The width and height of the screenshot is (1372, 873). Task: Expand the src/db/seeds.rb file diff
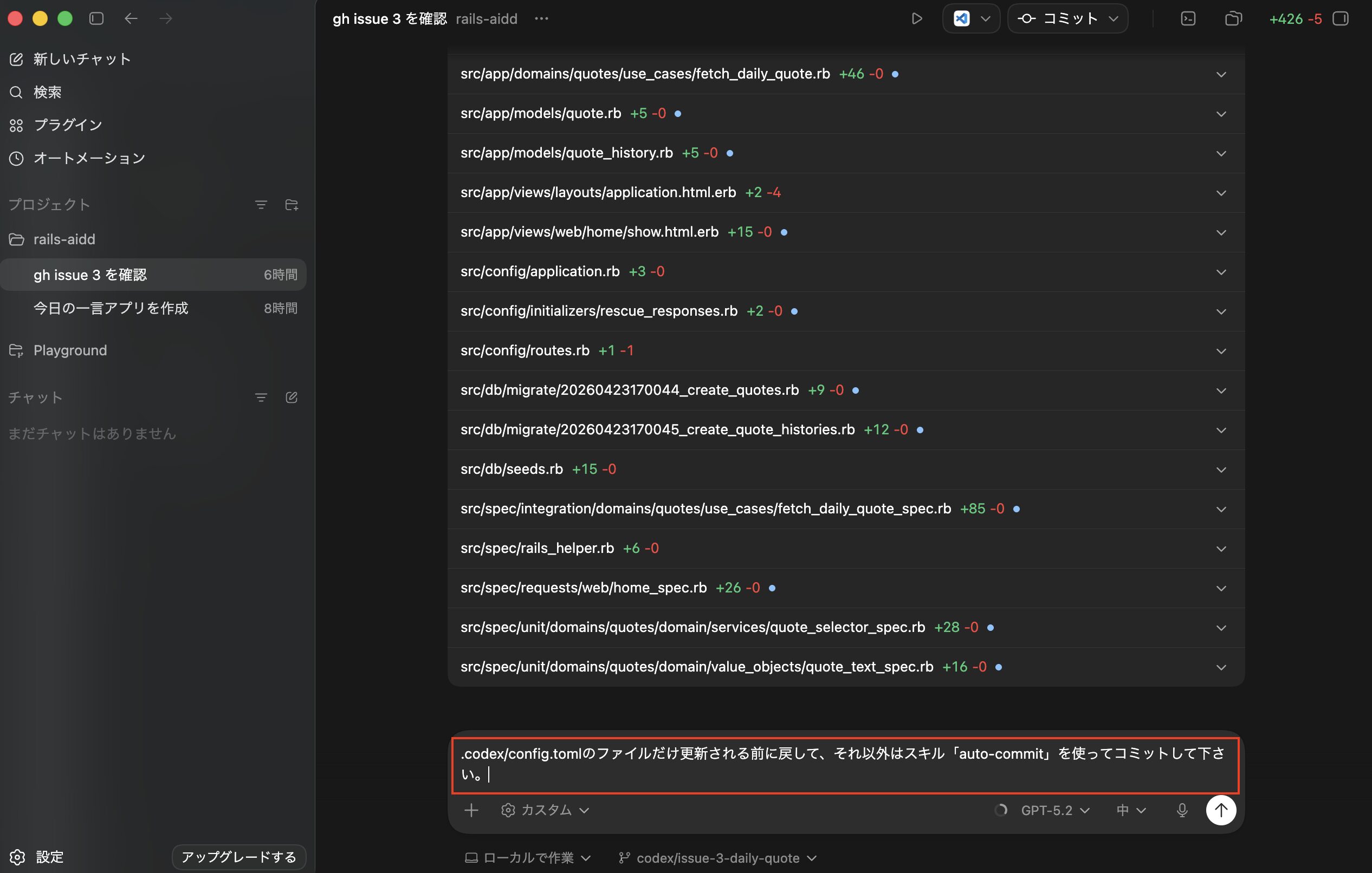tap(1220, 469)
